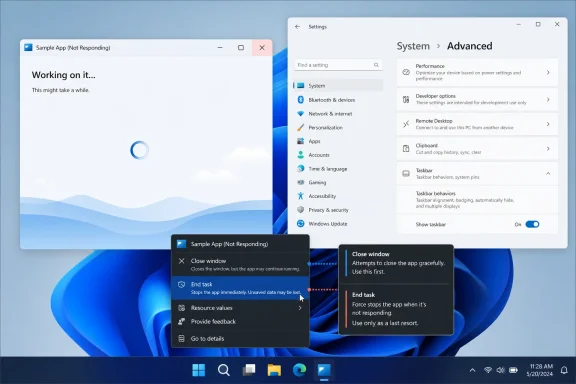Image resolution: width=576 pixels, height=384 pixels.
Task: Click the Provide feedback icon
Action: [181, 322]
